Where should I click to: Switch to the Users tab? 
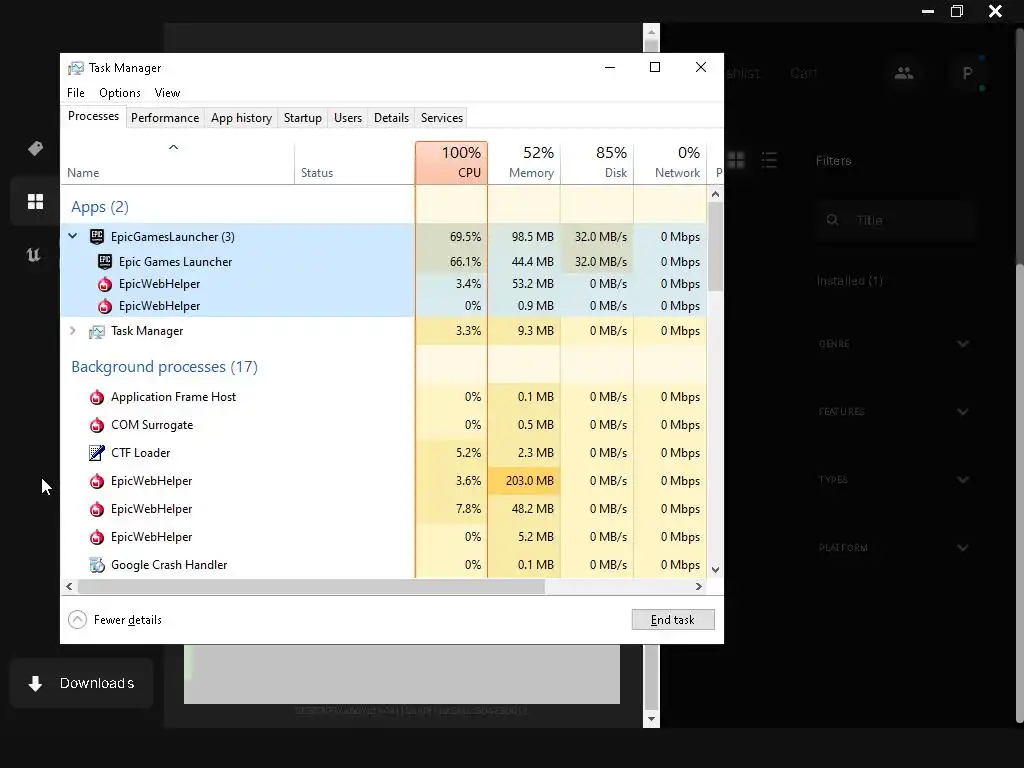347,118
